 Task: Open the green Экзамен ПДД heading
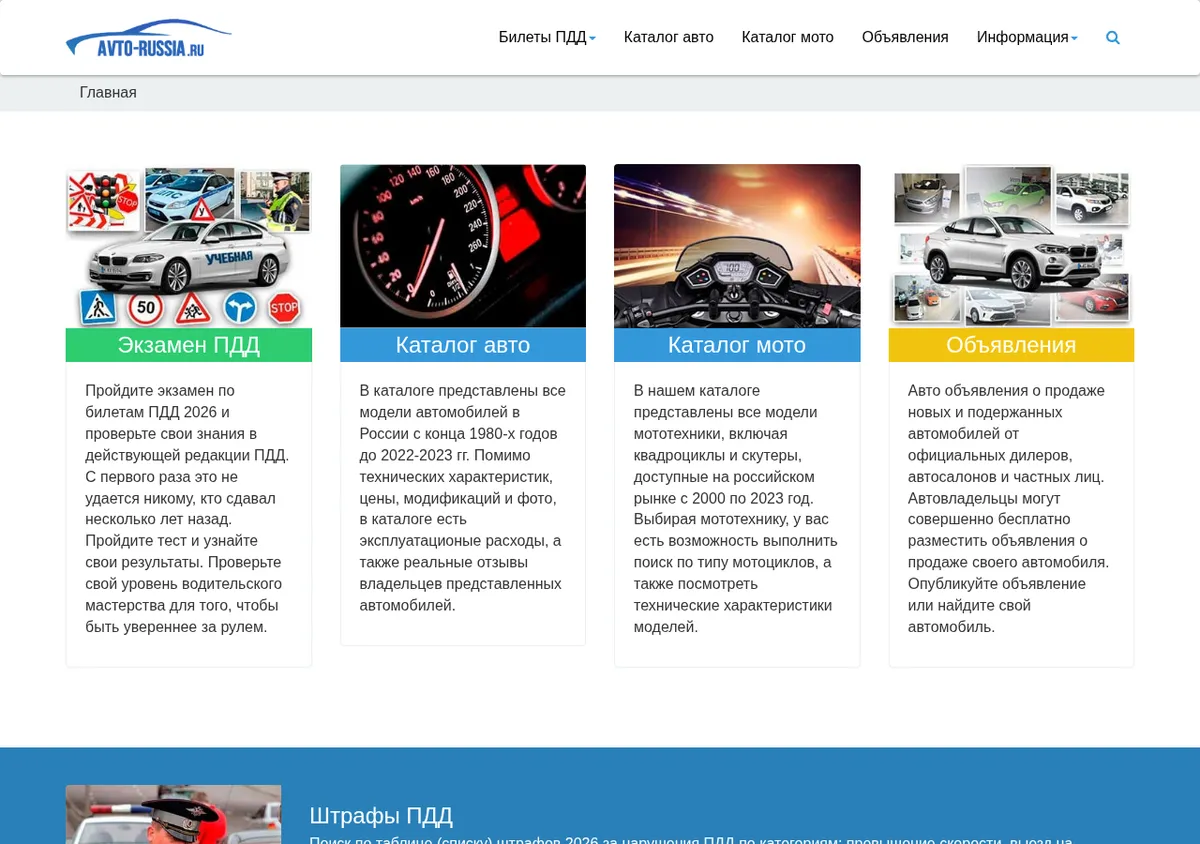[189, 345]
